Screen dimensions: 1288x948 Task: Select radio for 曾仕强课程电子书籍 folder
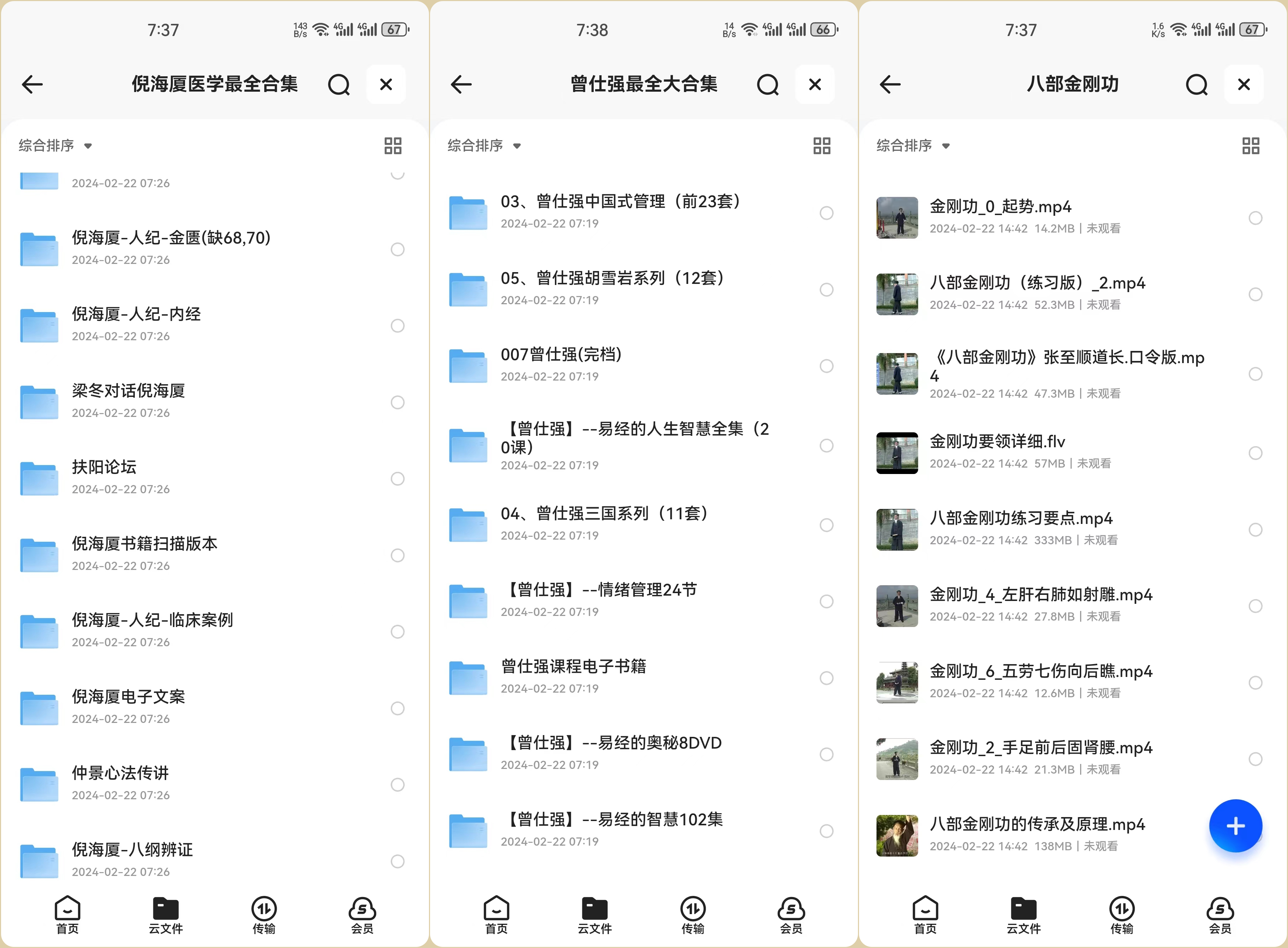tap(827, 678)
